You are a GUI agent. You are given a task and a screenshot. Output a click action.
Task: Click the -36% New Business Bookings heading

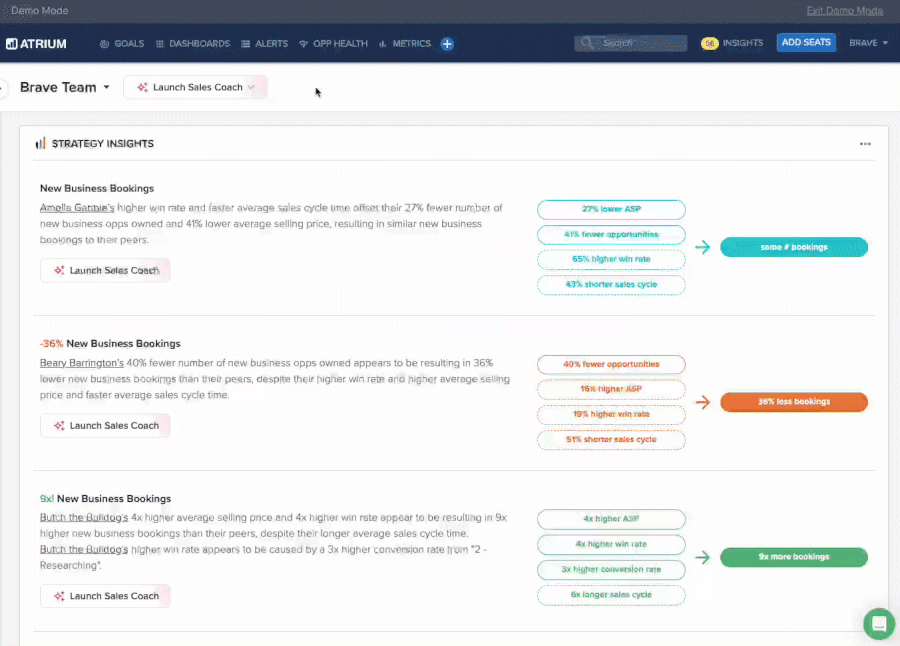[x=110, y=343]
